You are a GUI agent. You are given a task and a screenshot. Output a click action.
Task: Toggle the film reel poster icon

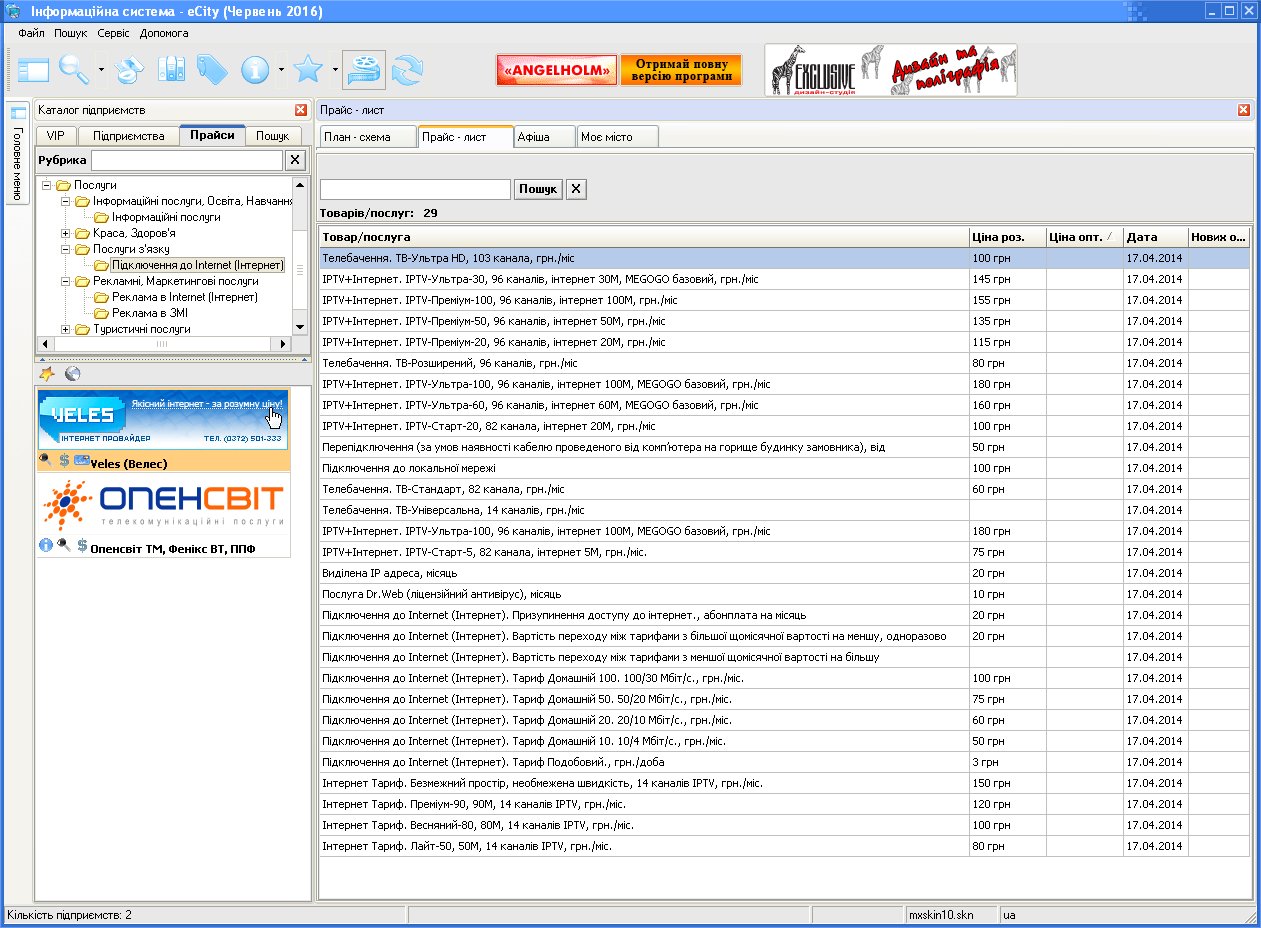tap(364, 69)
